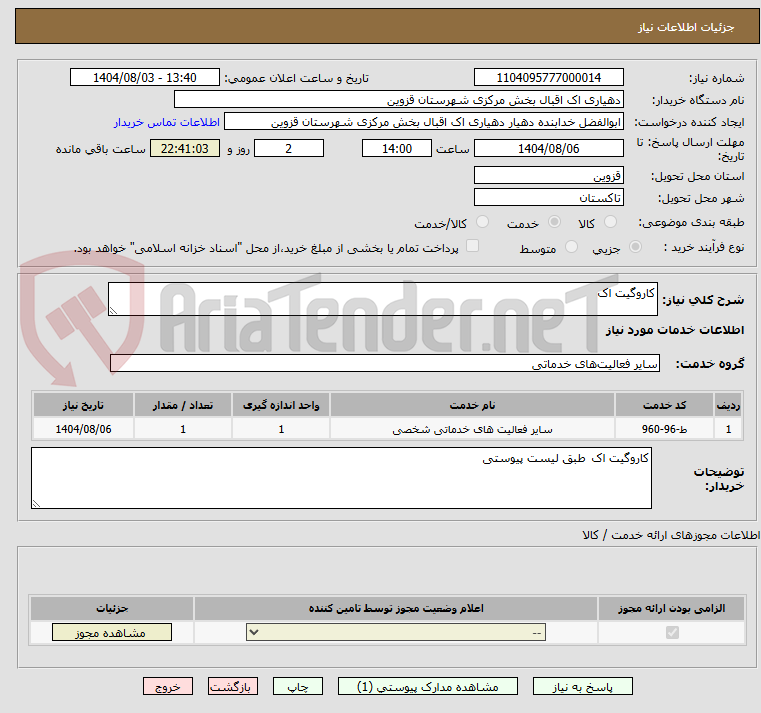Click the deadline date field 1404/08/06

pyautogui.click(x=548, y=149)
